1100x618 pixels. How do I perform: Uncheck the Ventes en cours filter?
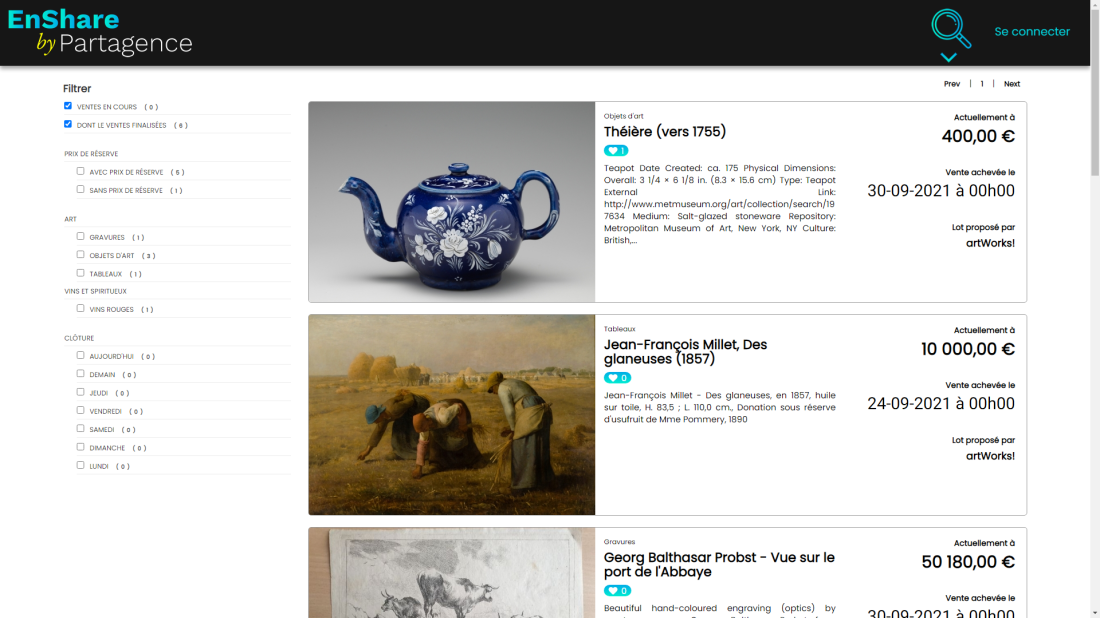point(68,106)
